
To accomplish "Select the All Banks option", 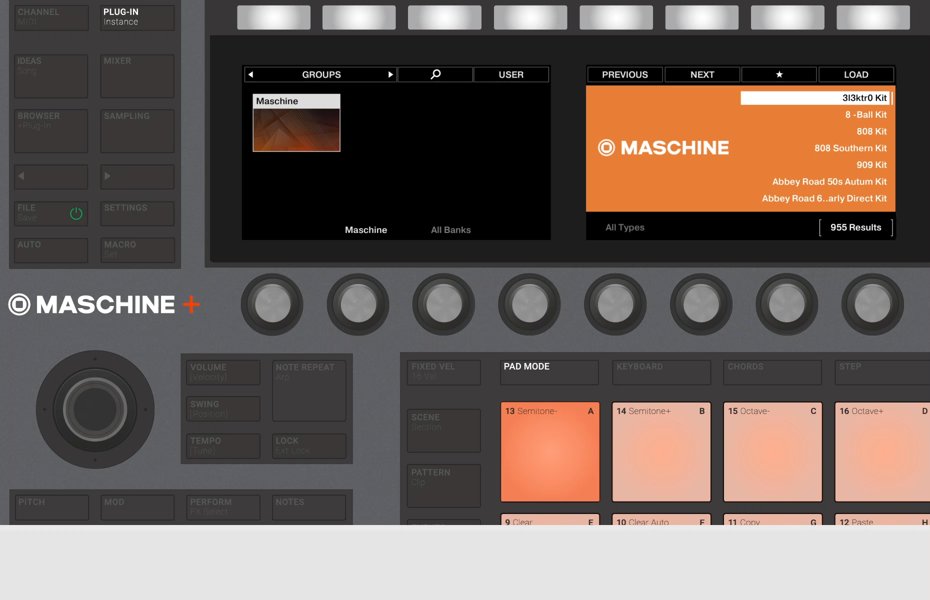I will coord(450,230).
